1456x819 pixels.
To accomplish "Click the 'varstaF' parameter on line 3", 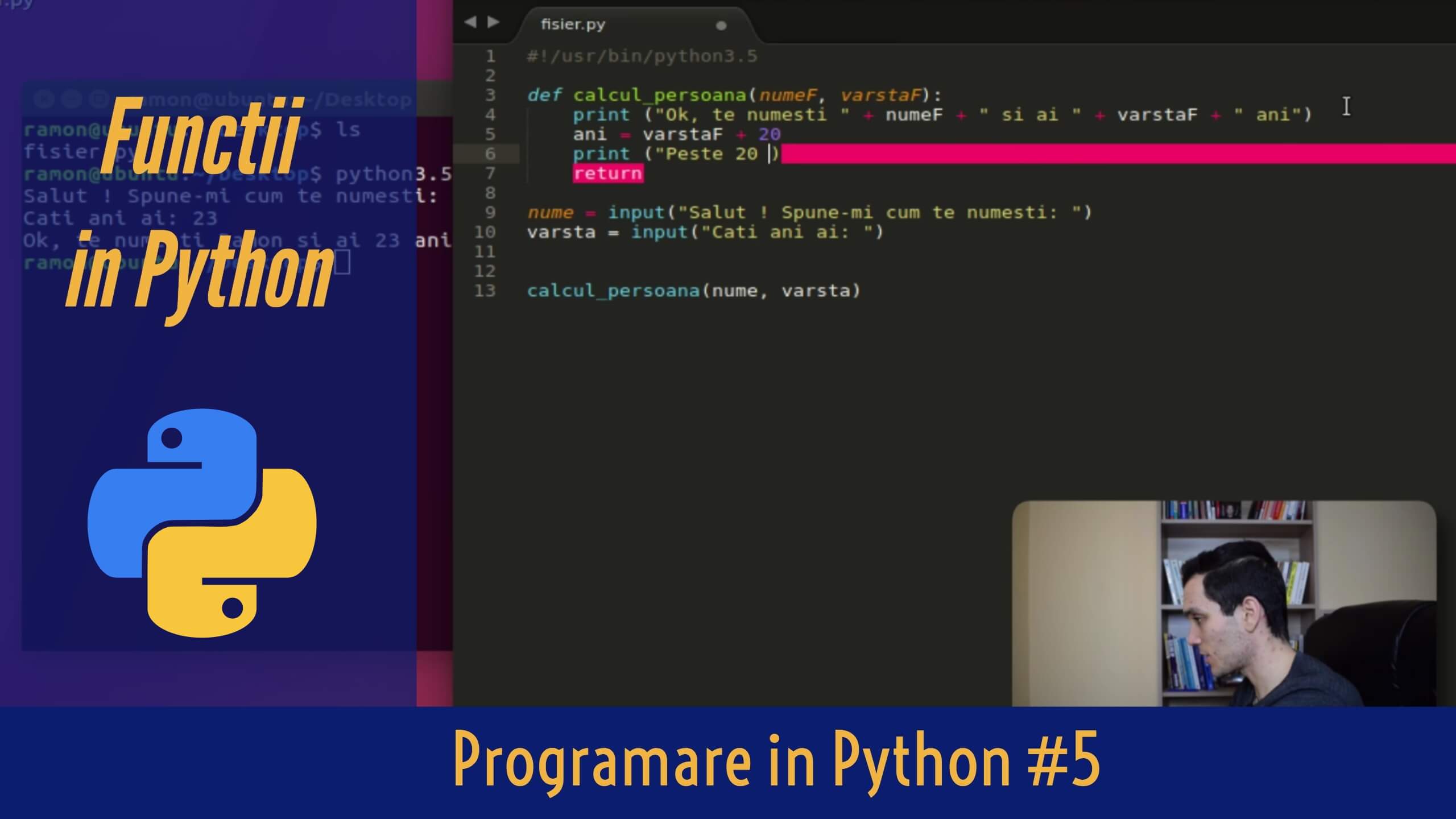I will tap(880, 95).
